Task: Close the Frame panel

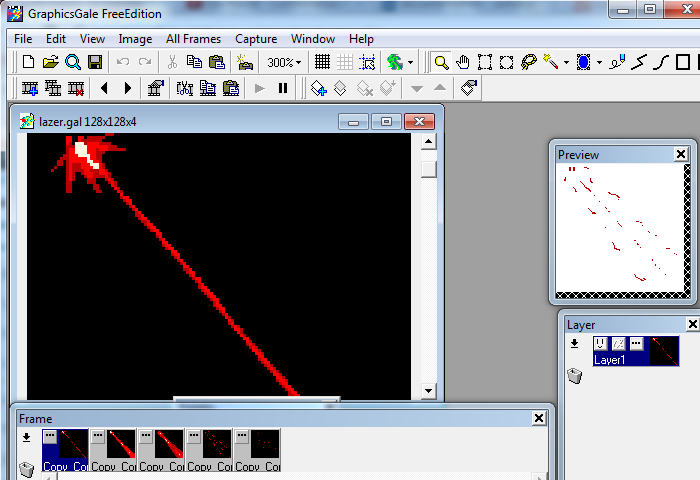Action: point(539,418)
